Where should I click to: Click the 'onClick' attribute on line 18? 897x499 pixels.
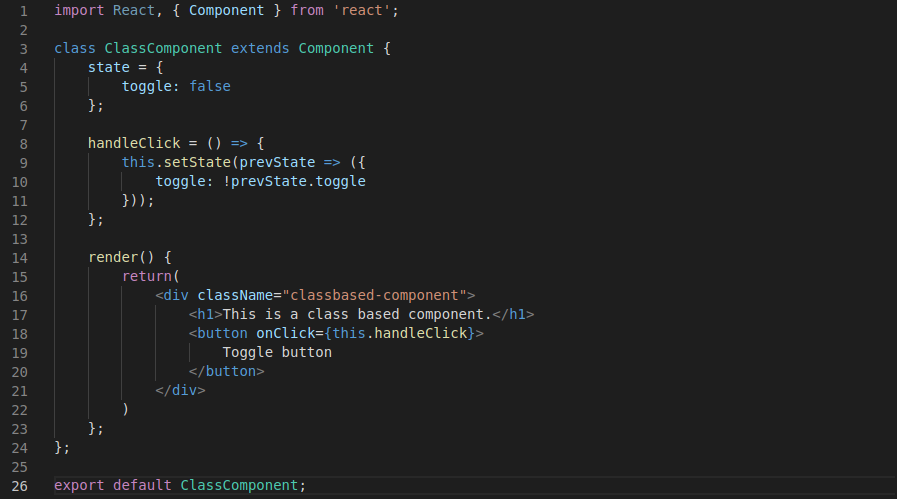click(x=285, y=332)
